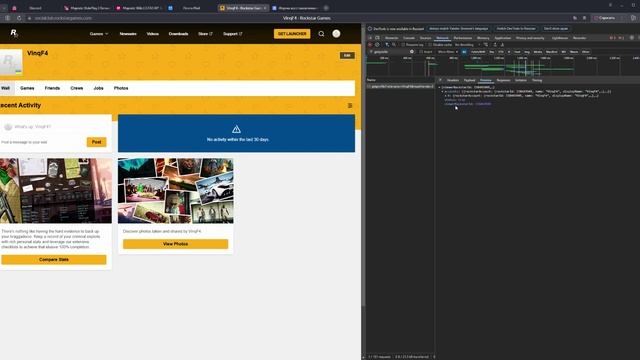The image size is (640, 360).
Task: Click the warning triangle in the no-activity banner
Action: 236,129
